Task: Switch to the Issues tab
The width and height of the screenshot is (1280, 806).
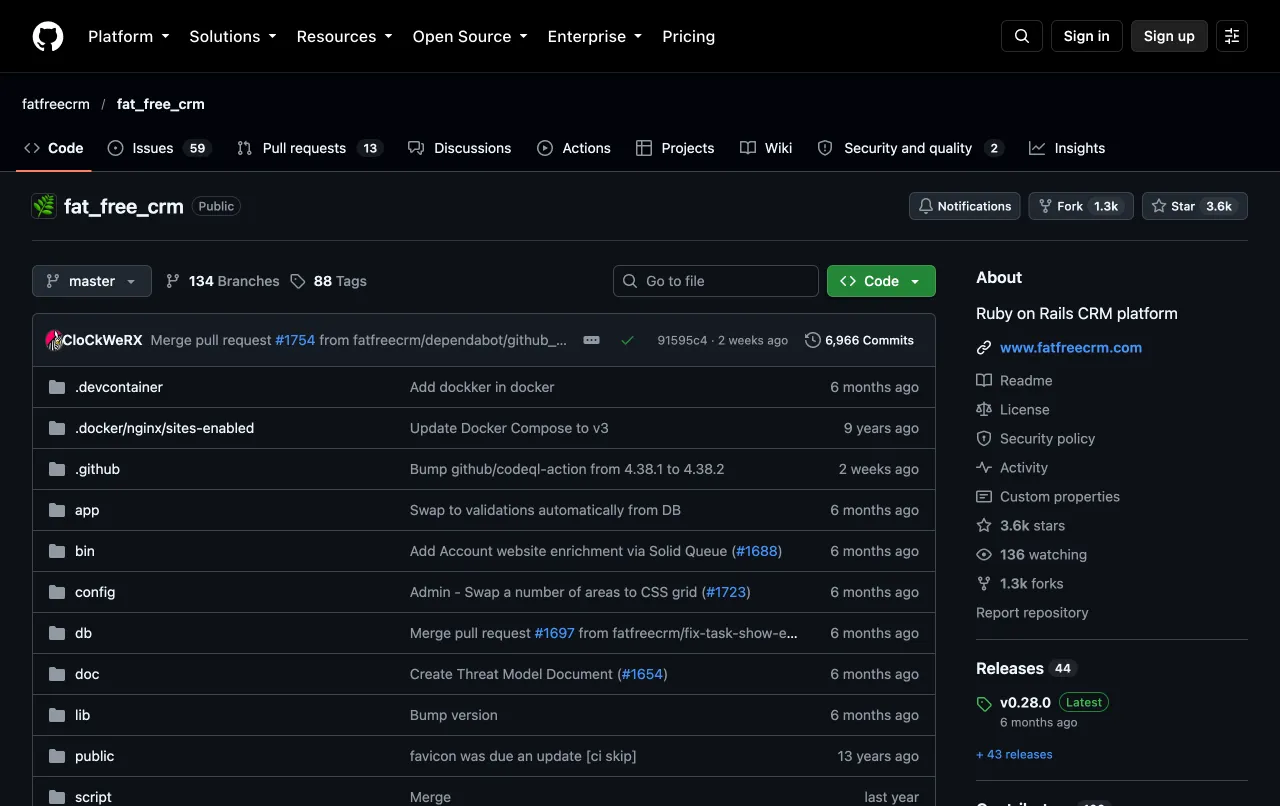Action: [x=159, y=148]
